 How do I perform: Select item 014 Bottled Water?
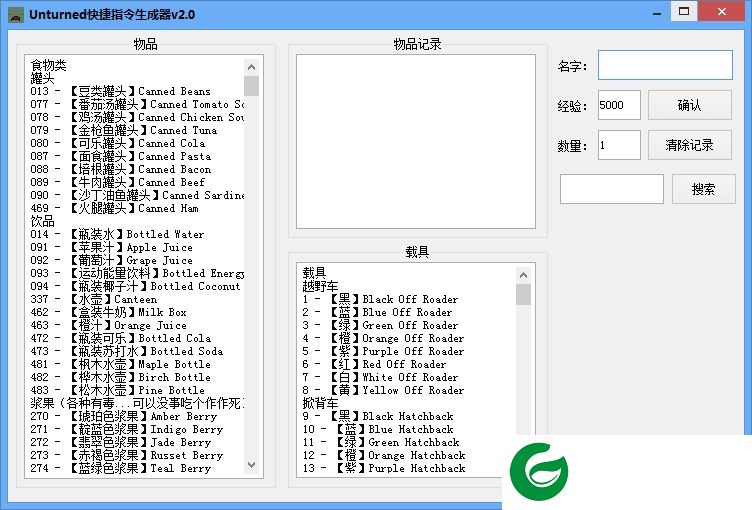click(x=117, y=234)
